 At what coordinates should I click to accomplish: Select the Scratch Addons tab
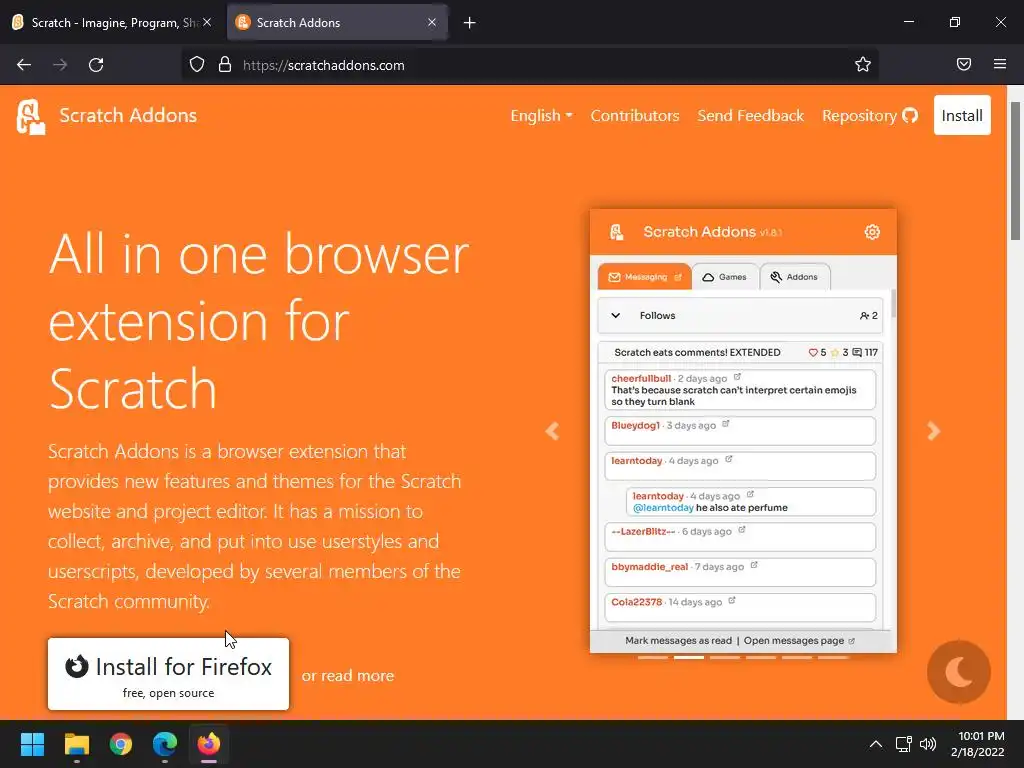pyautogui.click(x=338, y=22)
